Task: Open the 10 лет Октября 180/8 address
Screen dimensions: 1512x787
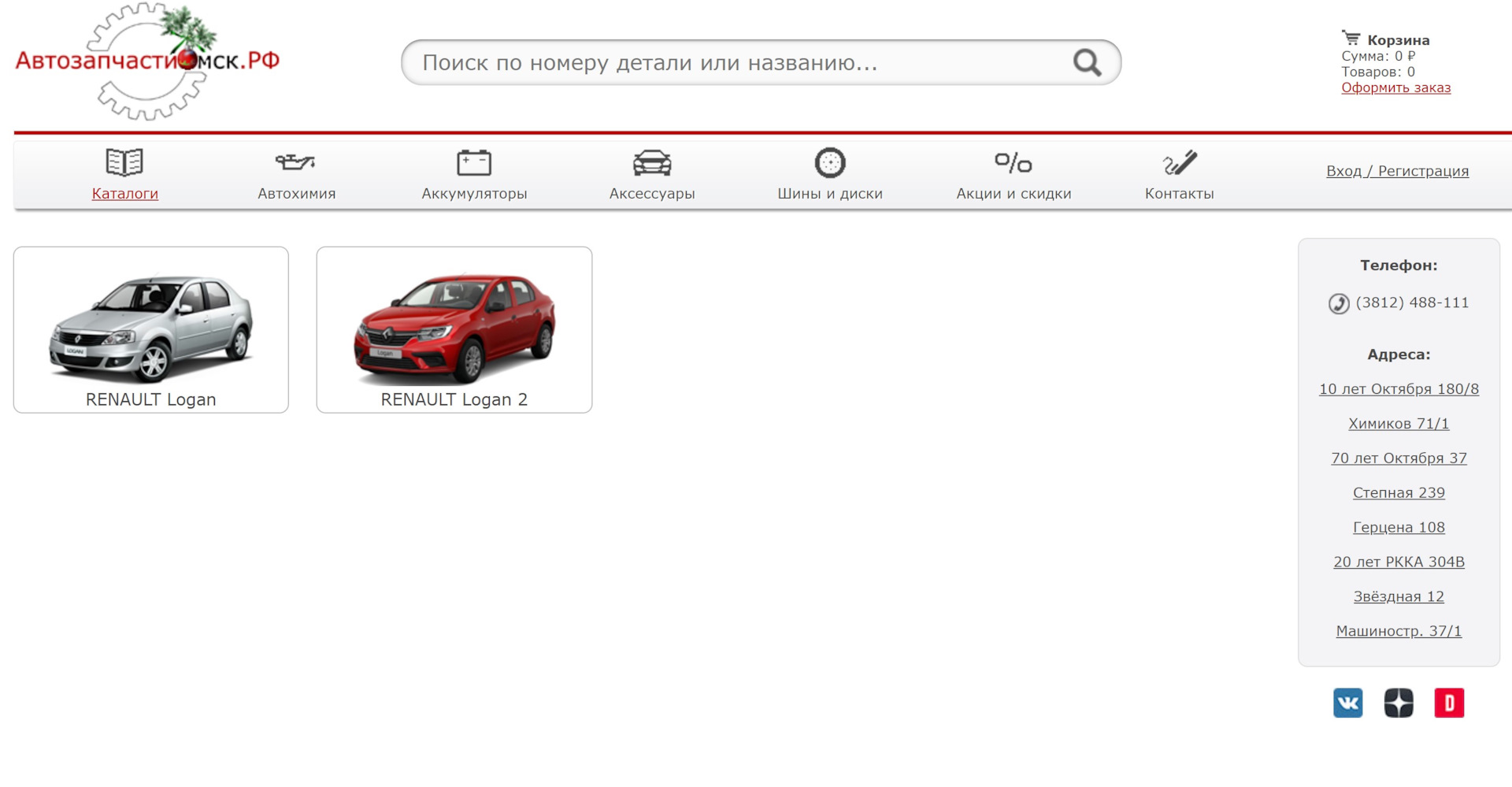Action: click(x=1399, y=388)
